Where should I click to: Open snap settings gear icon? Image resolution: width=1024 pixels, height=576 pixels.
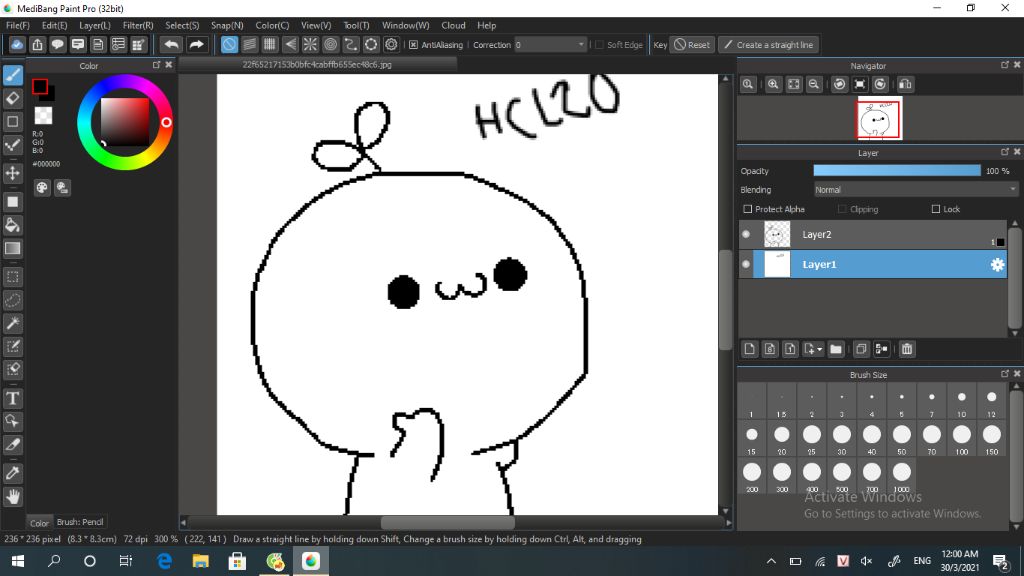click(391, 44)
